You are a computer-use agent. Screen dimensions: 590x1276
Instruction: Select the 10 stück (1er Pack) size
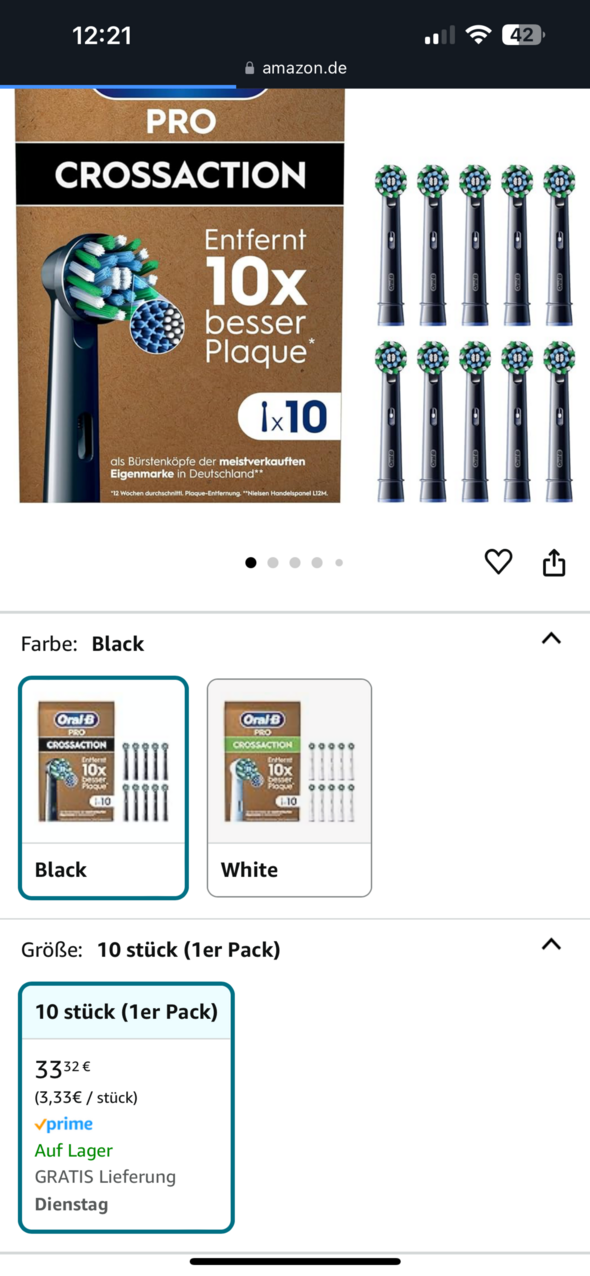(x=126, y=1107)
